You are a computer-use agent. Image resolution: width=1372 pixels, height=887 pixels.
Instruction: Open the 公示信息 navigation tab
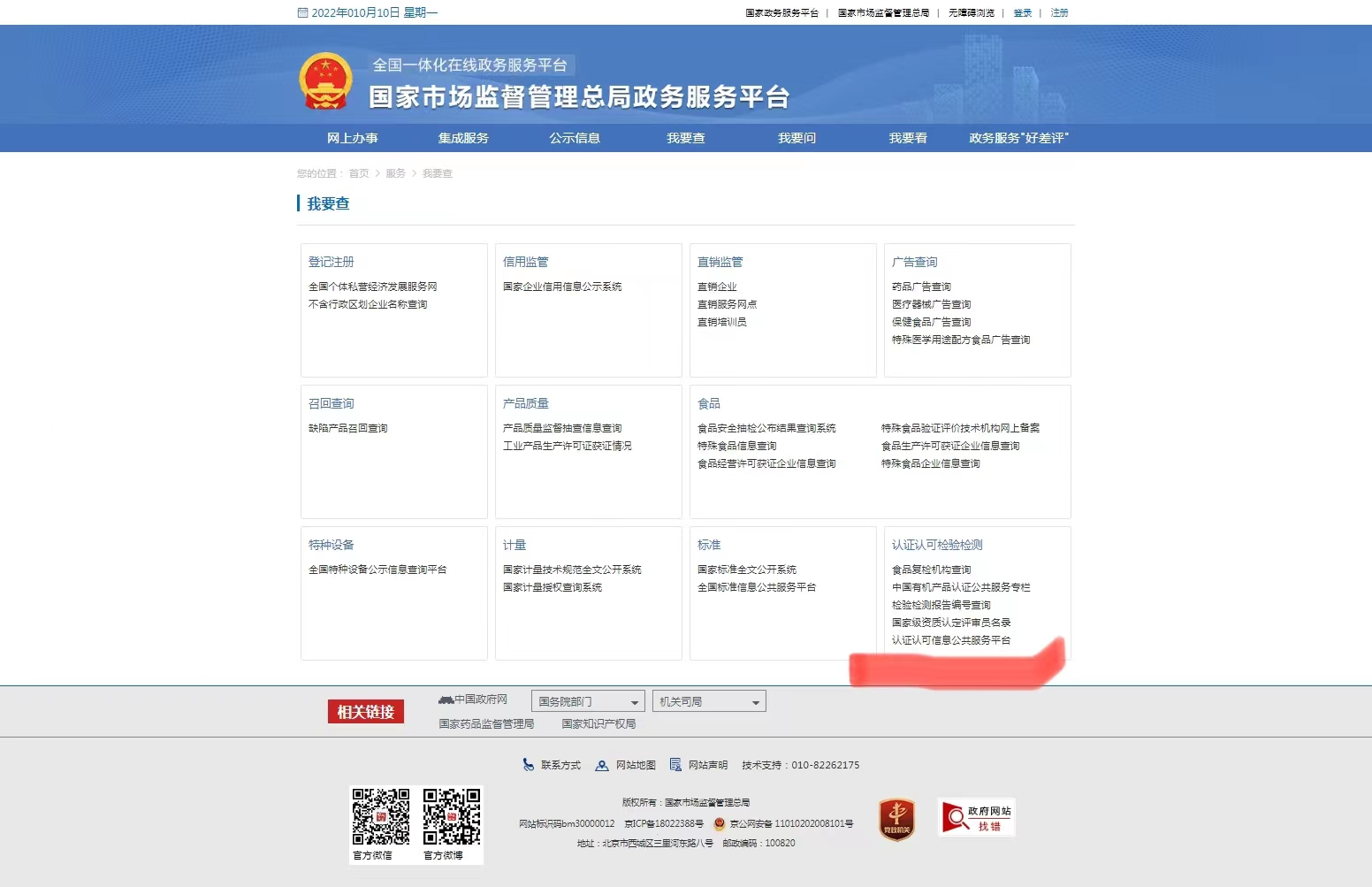pyautogui.click(x=575, y=138)
